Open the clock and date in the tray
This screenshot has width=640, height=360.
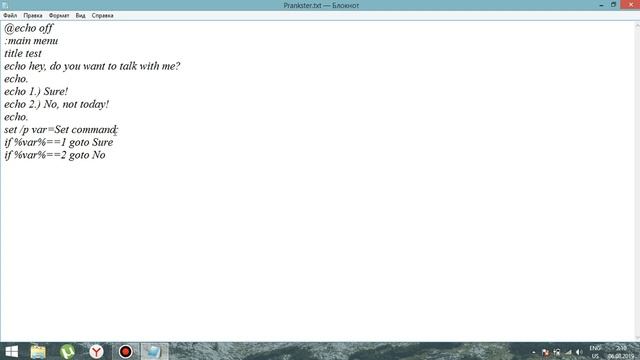click(x=621, y=352)
